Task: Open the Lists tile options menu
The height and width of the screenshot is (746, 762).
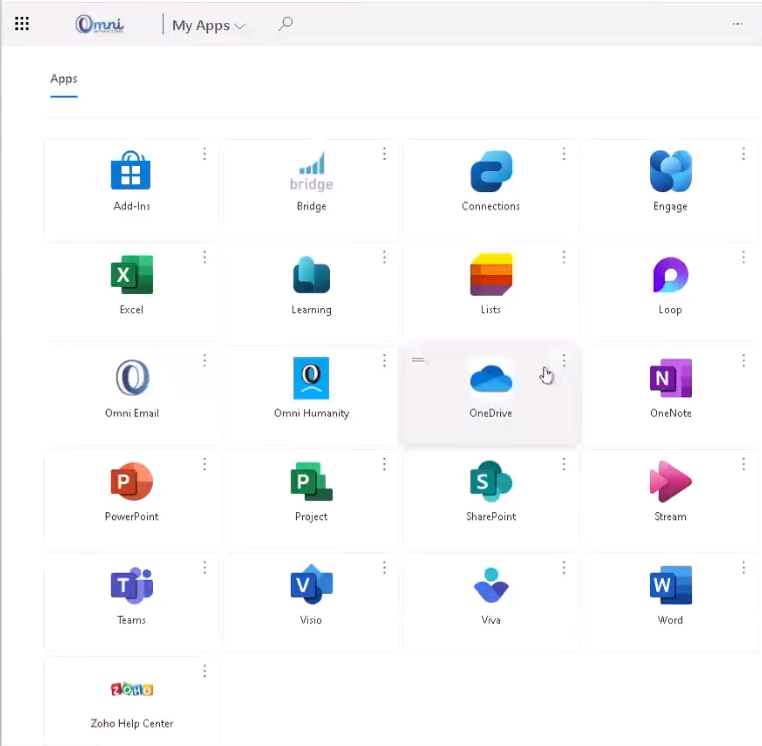Action: click(x=564, y=257)
